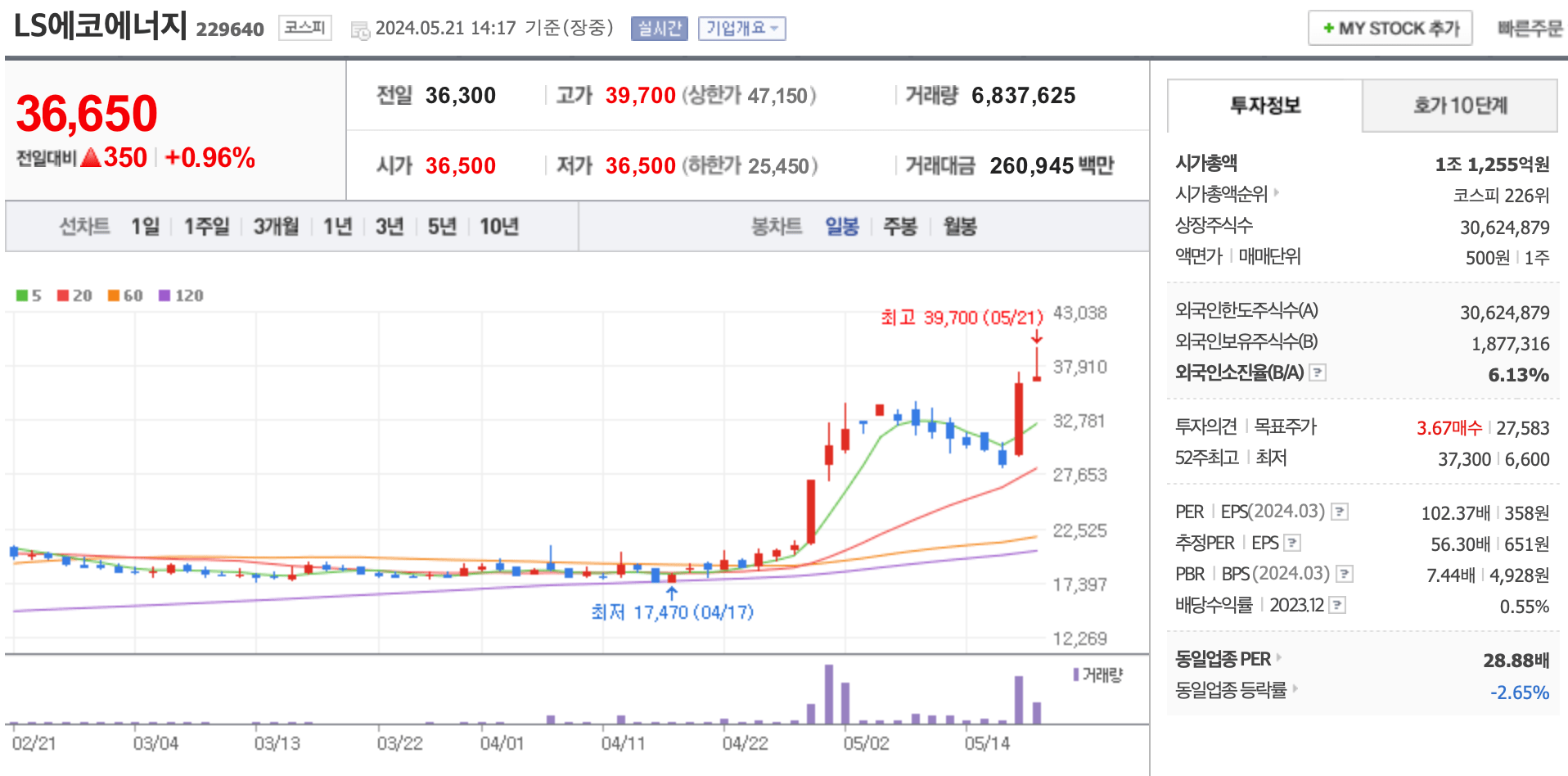
Task: Switch to the 투자정보 tab
Action: [x=1264, y=106]
